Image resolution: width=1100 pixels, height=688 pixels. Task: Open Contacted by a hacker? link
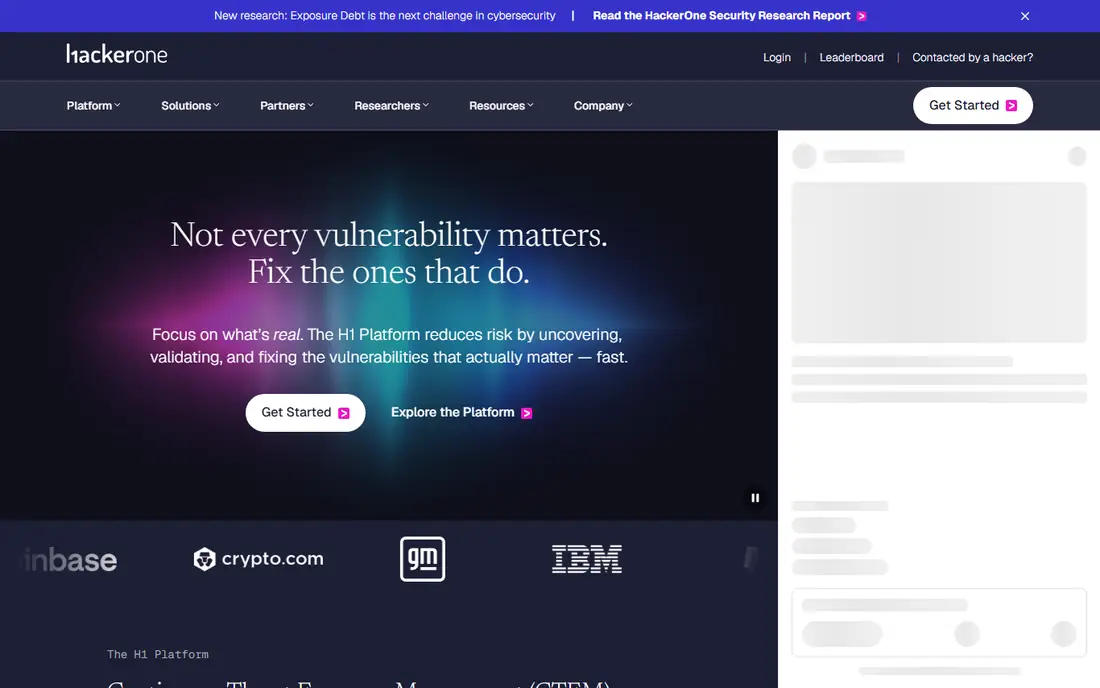[x=972, y=58]
